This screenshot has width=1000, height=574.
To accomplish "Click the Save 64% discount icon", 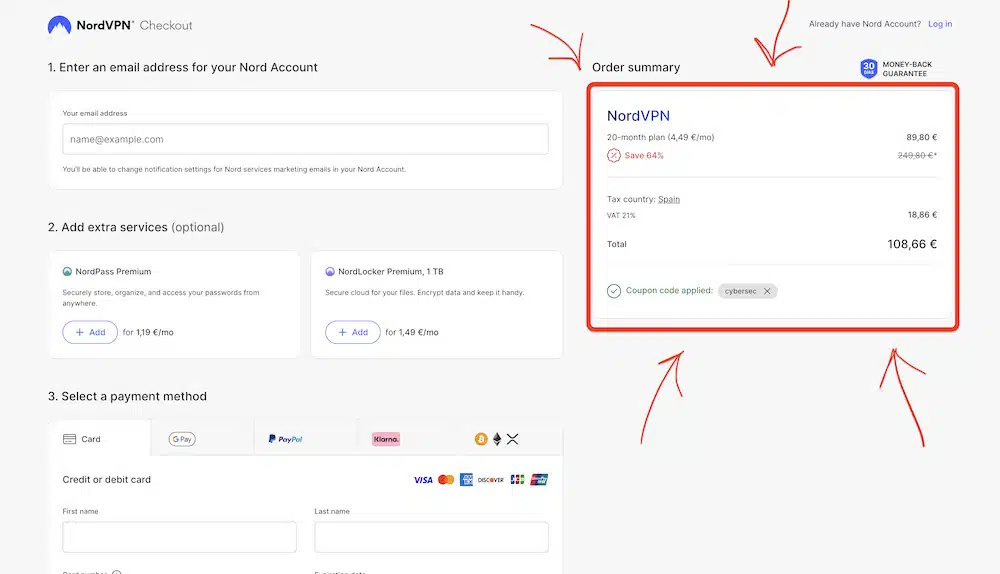I will pos(614,155).
